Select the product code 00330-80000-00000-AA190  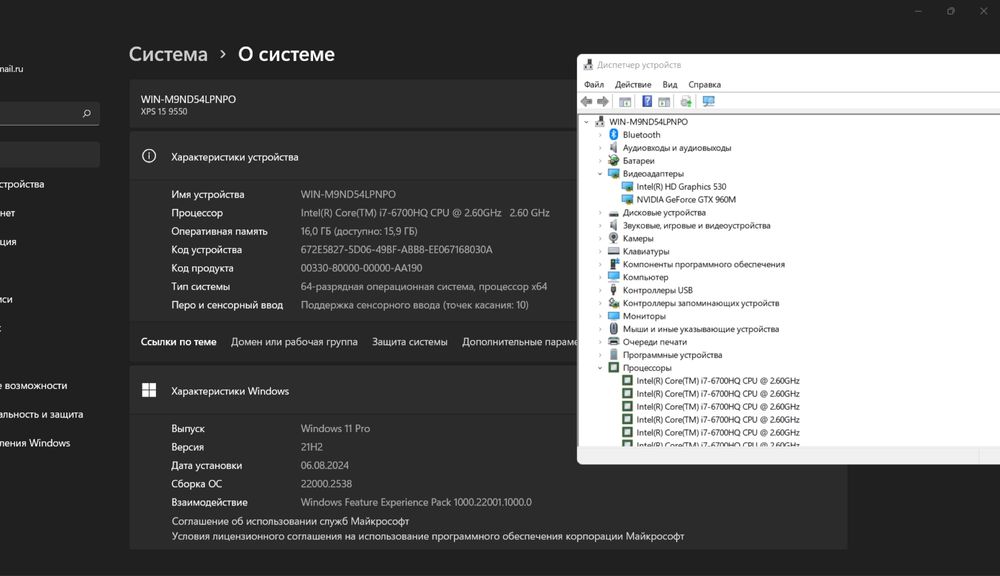(361, 268)
